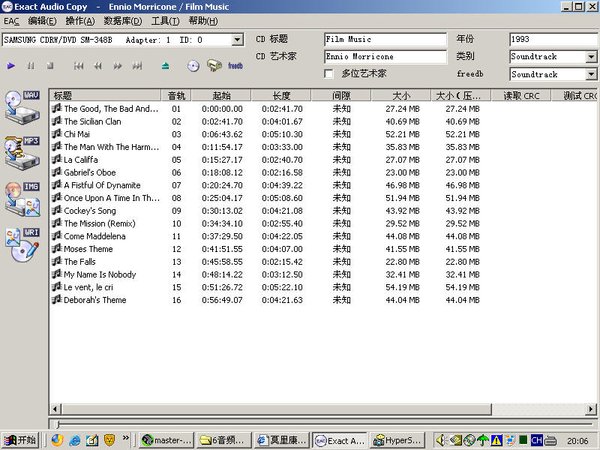Open the HyperS... taskbar window
Image resolution: width=600 pixels, height=450 pixels.
(398, 440)
